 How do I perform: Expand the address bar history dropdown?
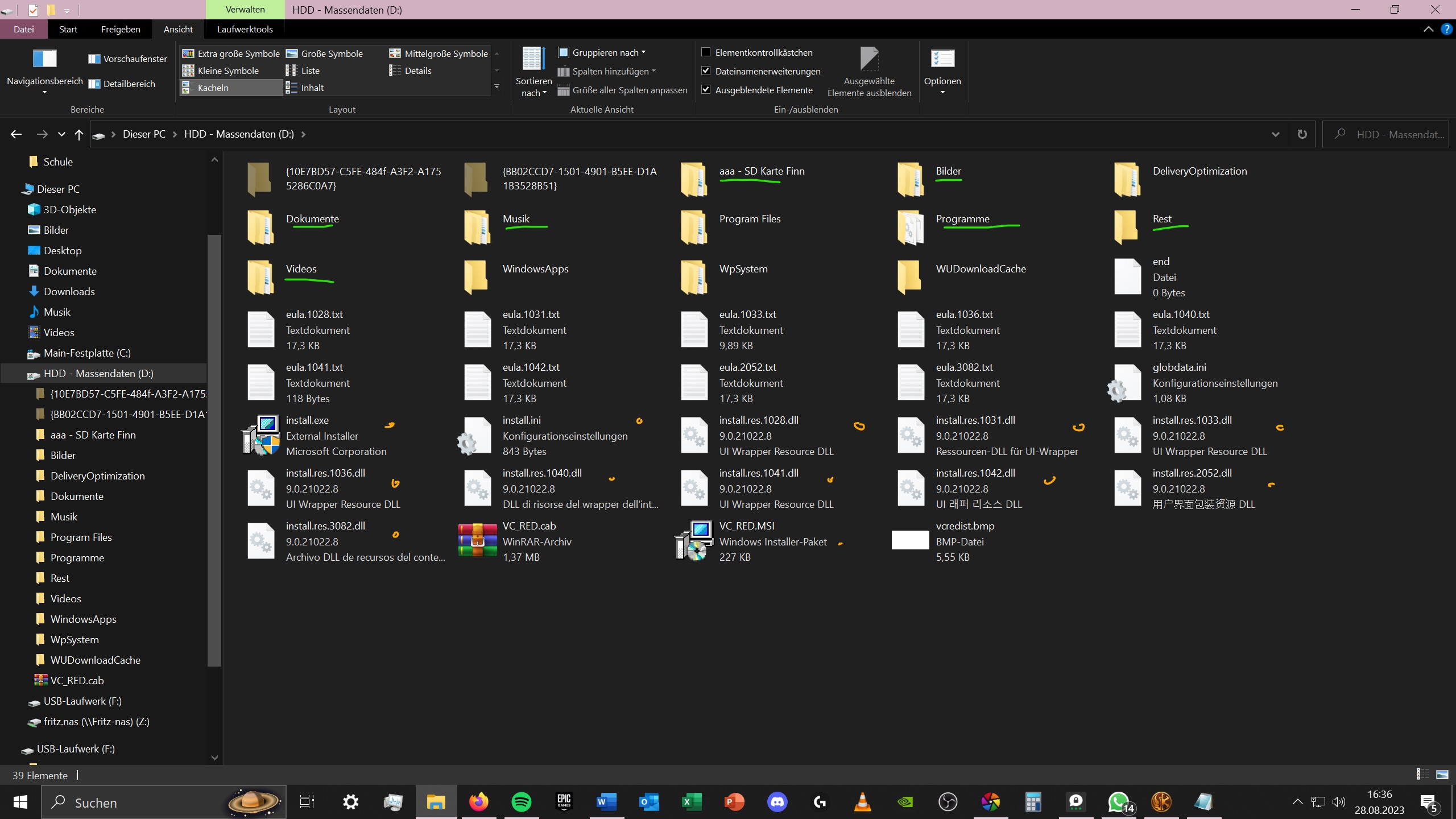pos(1275,134)
